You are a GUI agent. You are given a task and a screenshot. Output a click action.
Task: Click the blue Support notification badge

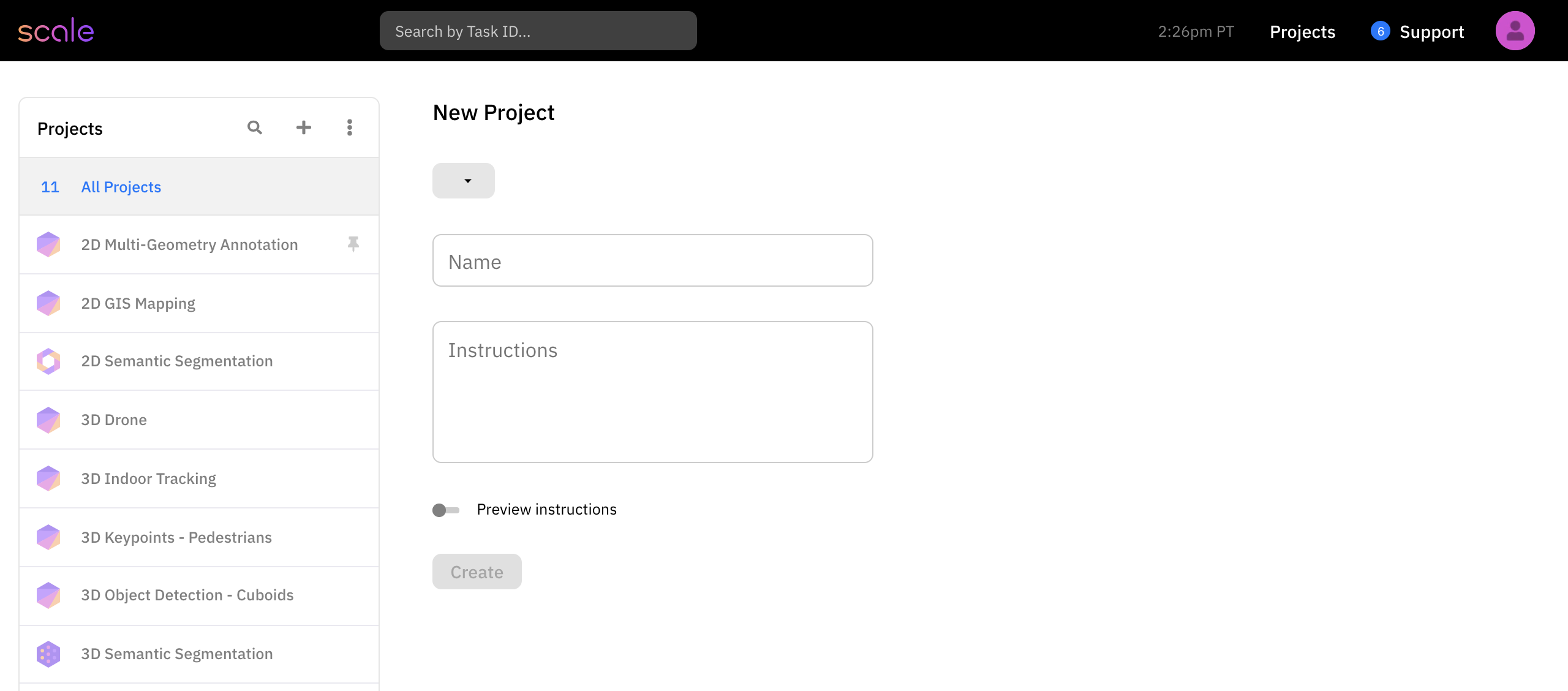[x=1380, y=31]
